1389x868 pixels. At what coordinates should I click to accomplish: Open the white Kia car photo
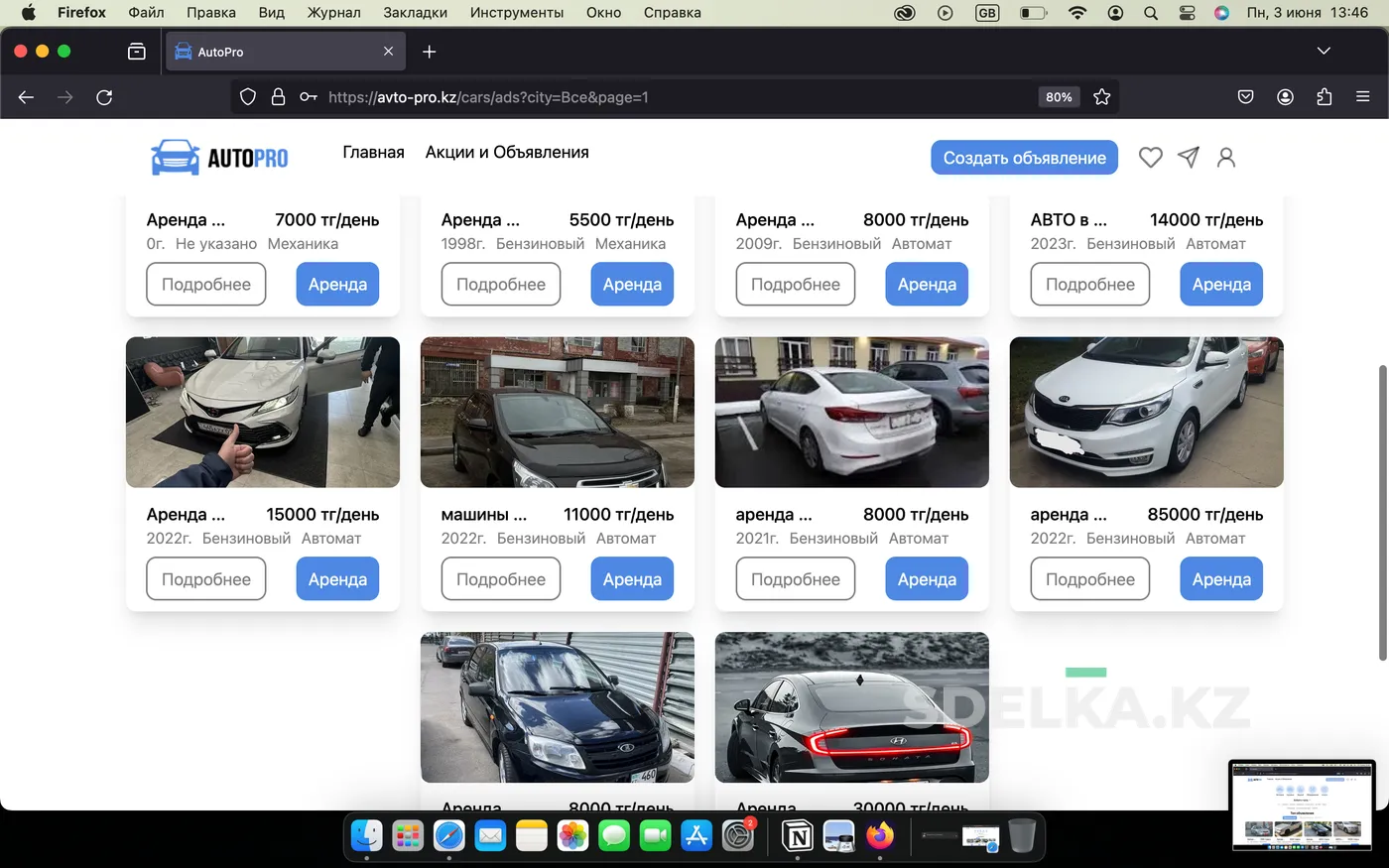point(1146,413)
